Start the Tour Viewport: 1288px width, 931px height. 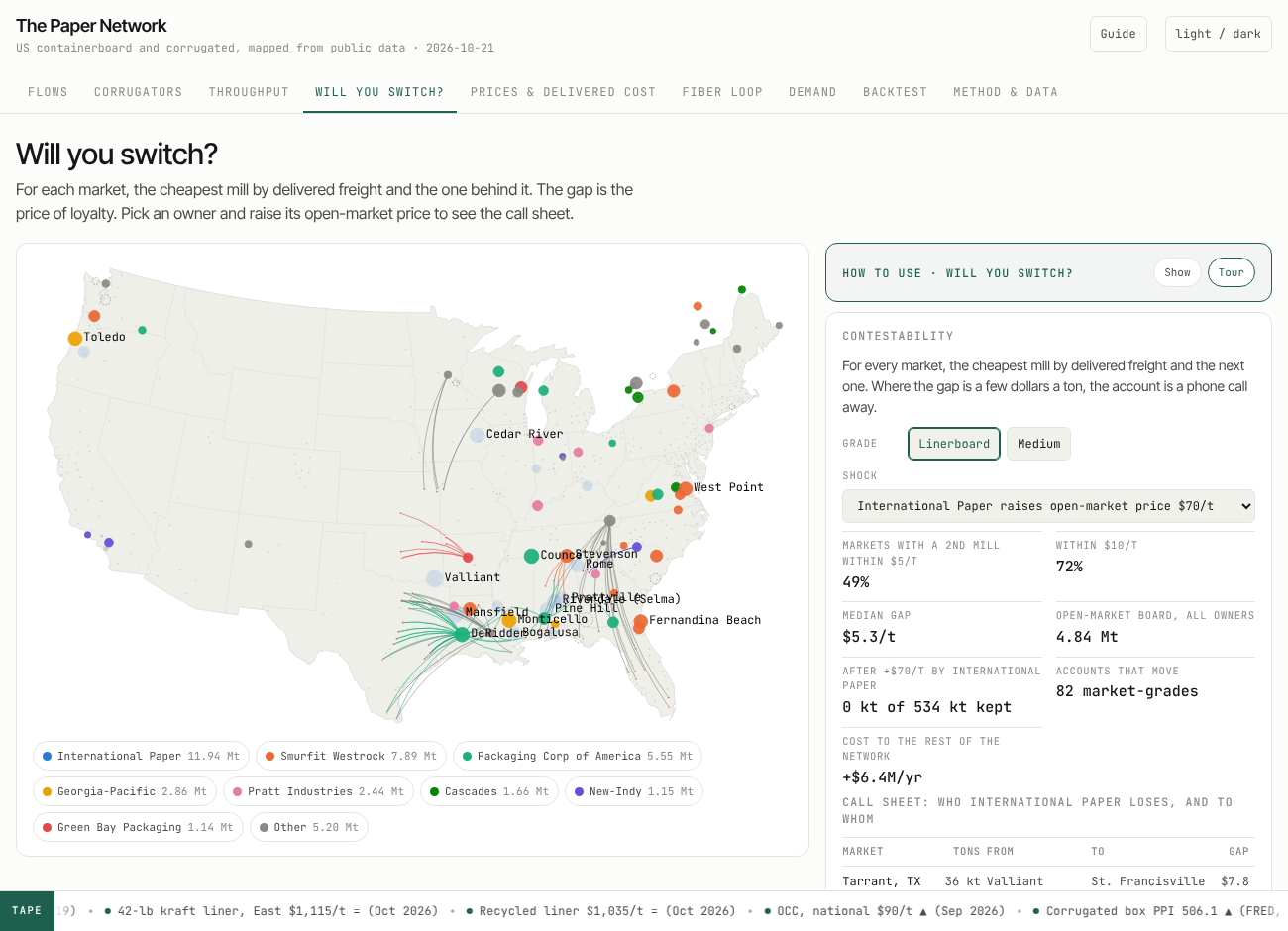coord(1232,272)
